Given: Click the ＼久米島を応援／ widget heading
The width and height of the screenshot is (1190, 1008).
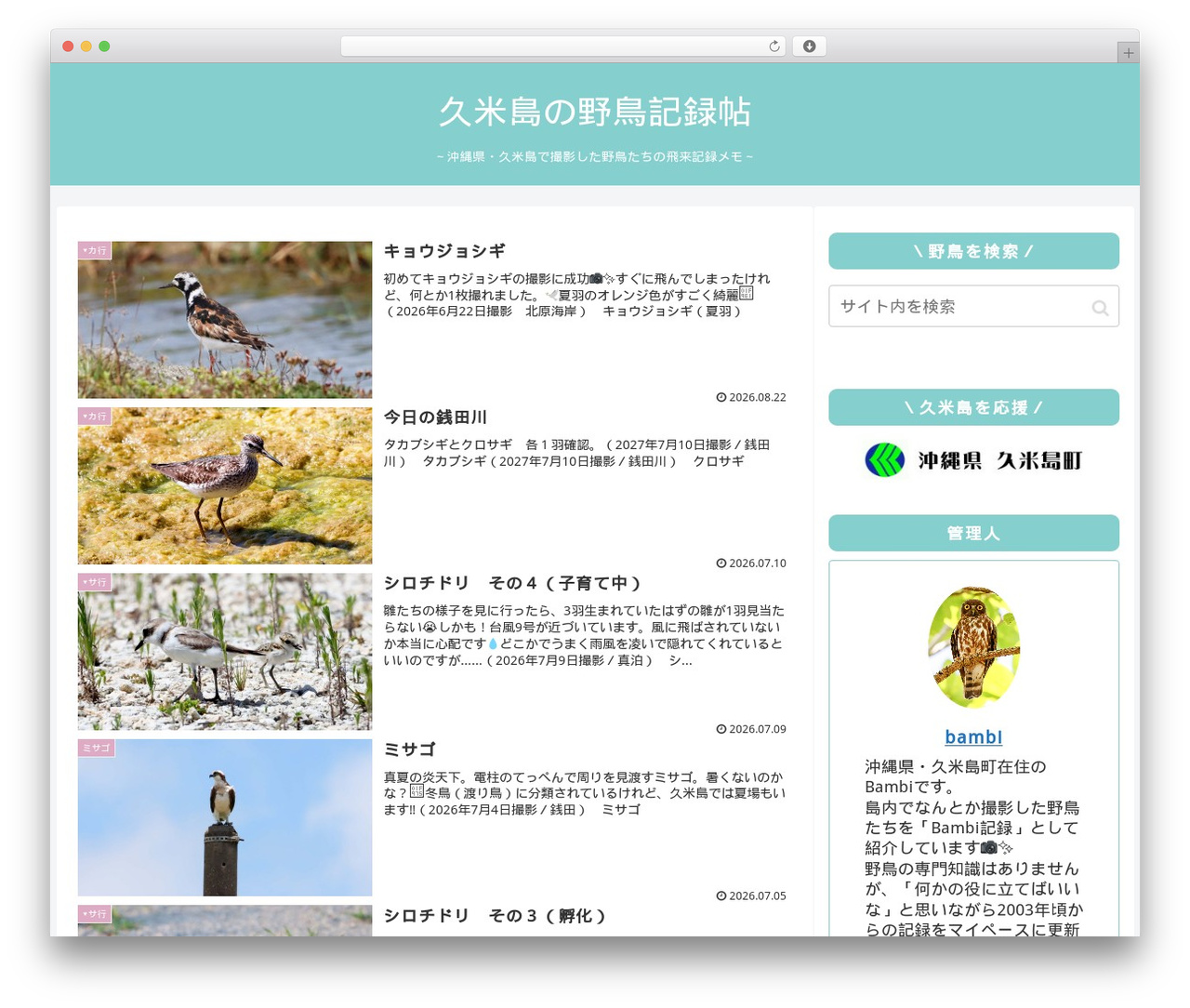Looking at the screenshot, I should tap(973, 407).
